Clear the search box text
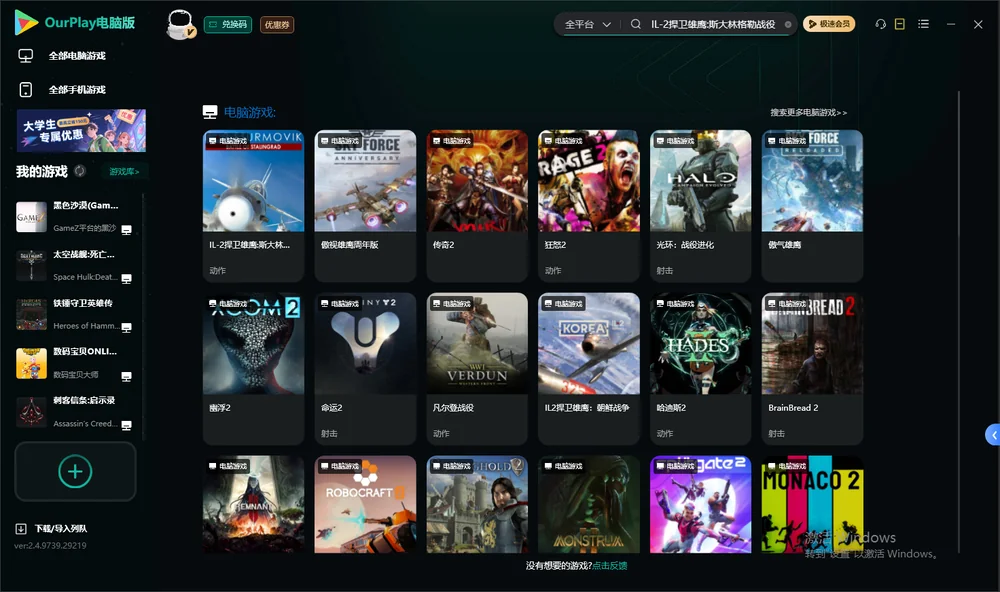The width and height of the screenshot is (1000, 592). click(x=788, y=25)
